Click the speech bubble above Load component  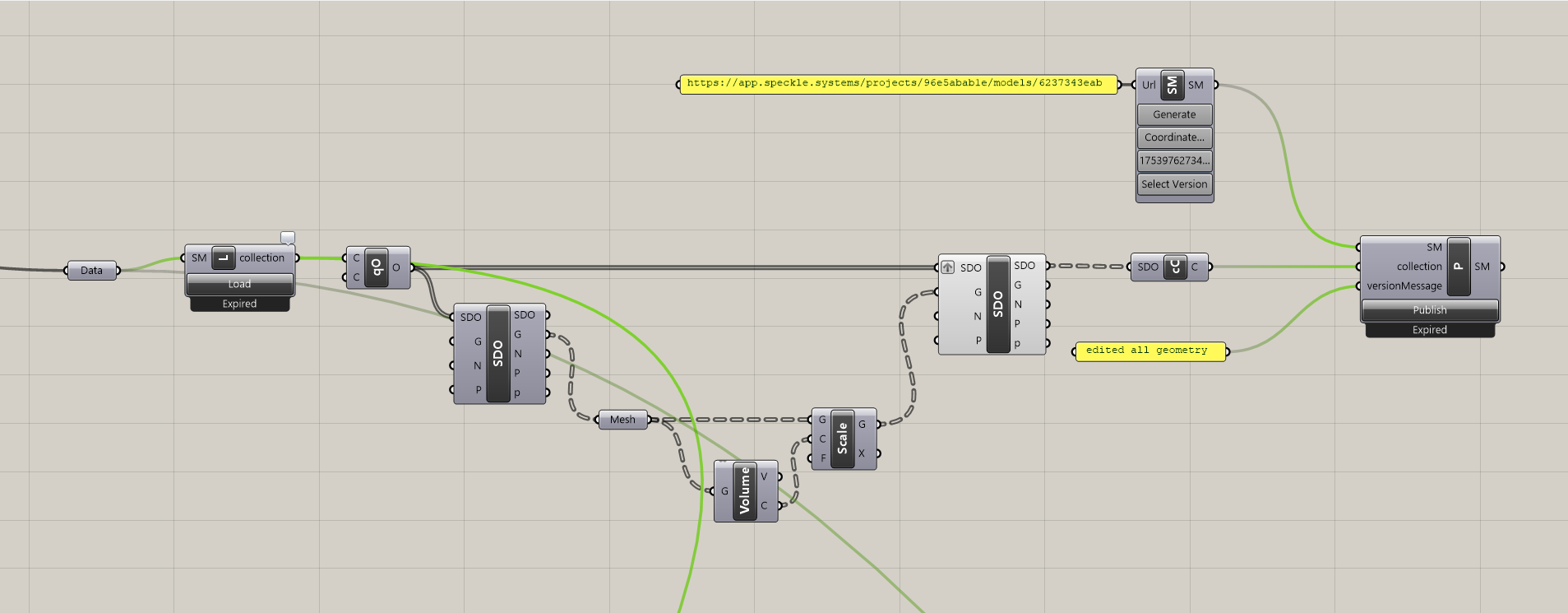click(288, 238)
